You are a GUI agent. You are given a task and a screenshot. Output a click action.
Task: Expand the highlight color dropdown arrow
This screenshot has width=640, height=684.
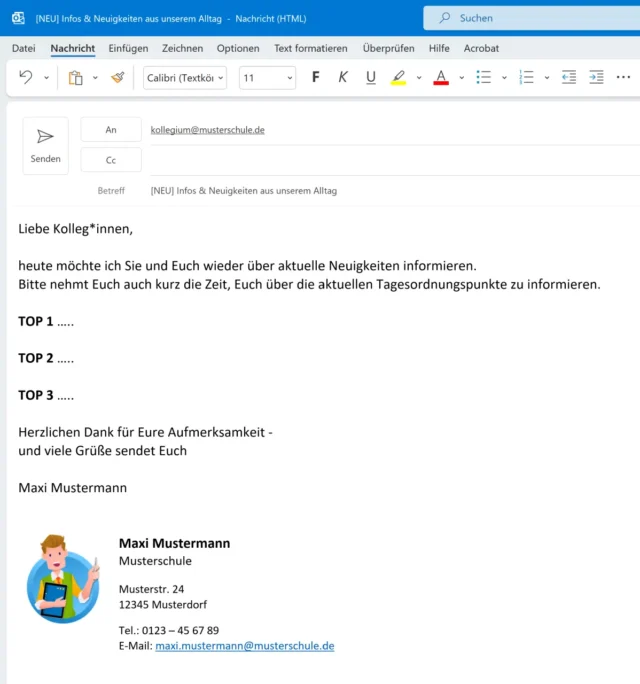pos(418,77)
